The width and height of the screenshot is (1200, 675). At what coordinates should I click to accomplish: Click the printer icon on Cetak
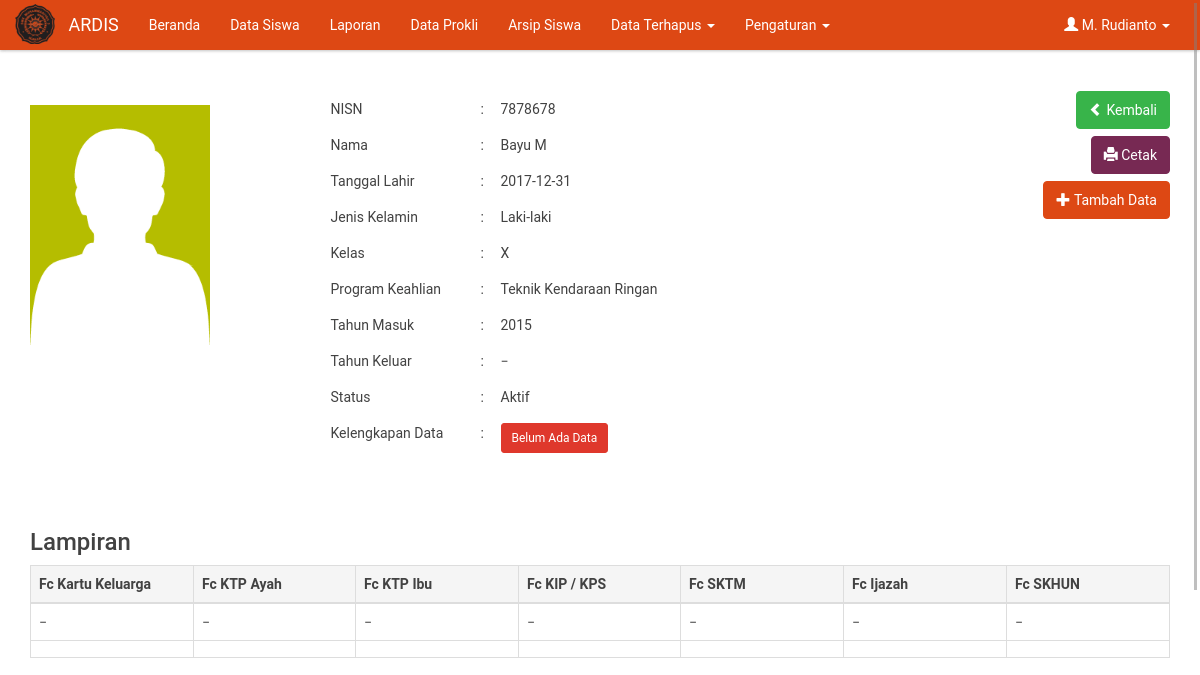coord(1112,155)
